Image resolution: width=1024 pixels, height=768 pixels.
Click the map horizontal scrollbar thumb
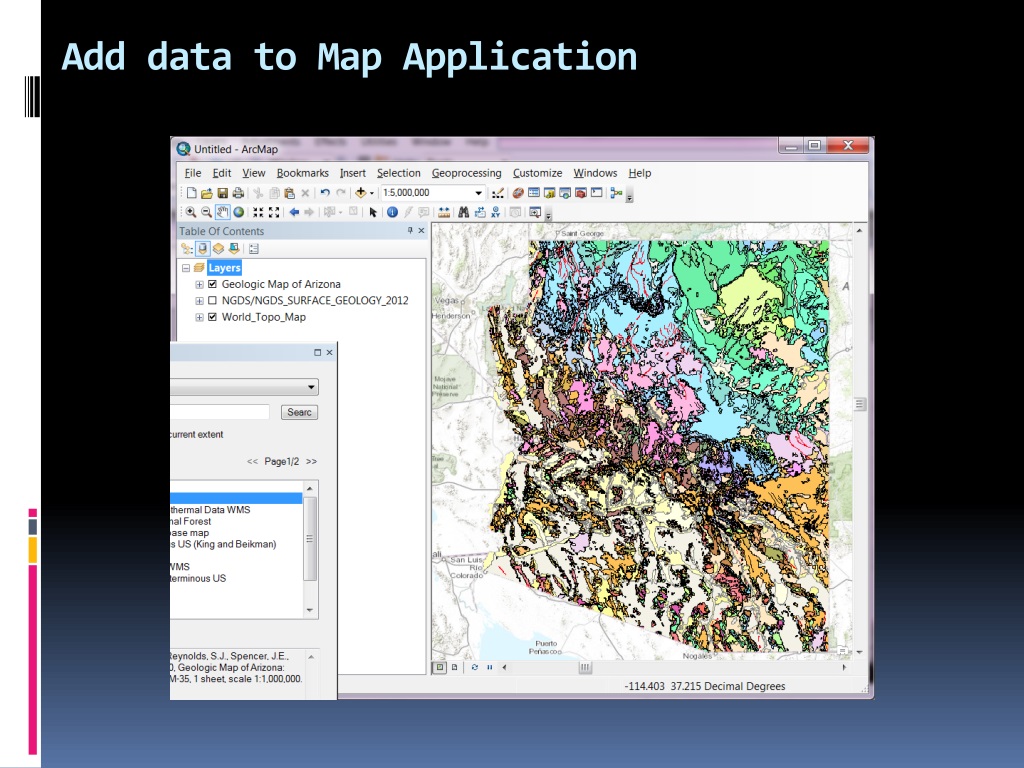click(585, 667)
